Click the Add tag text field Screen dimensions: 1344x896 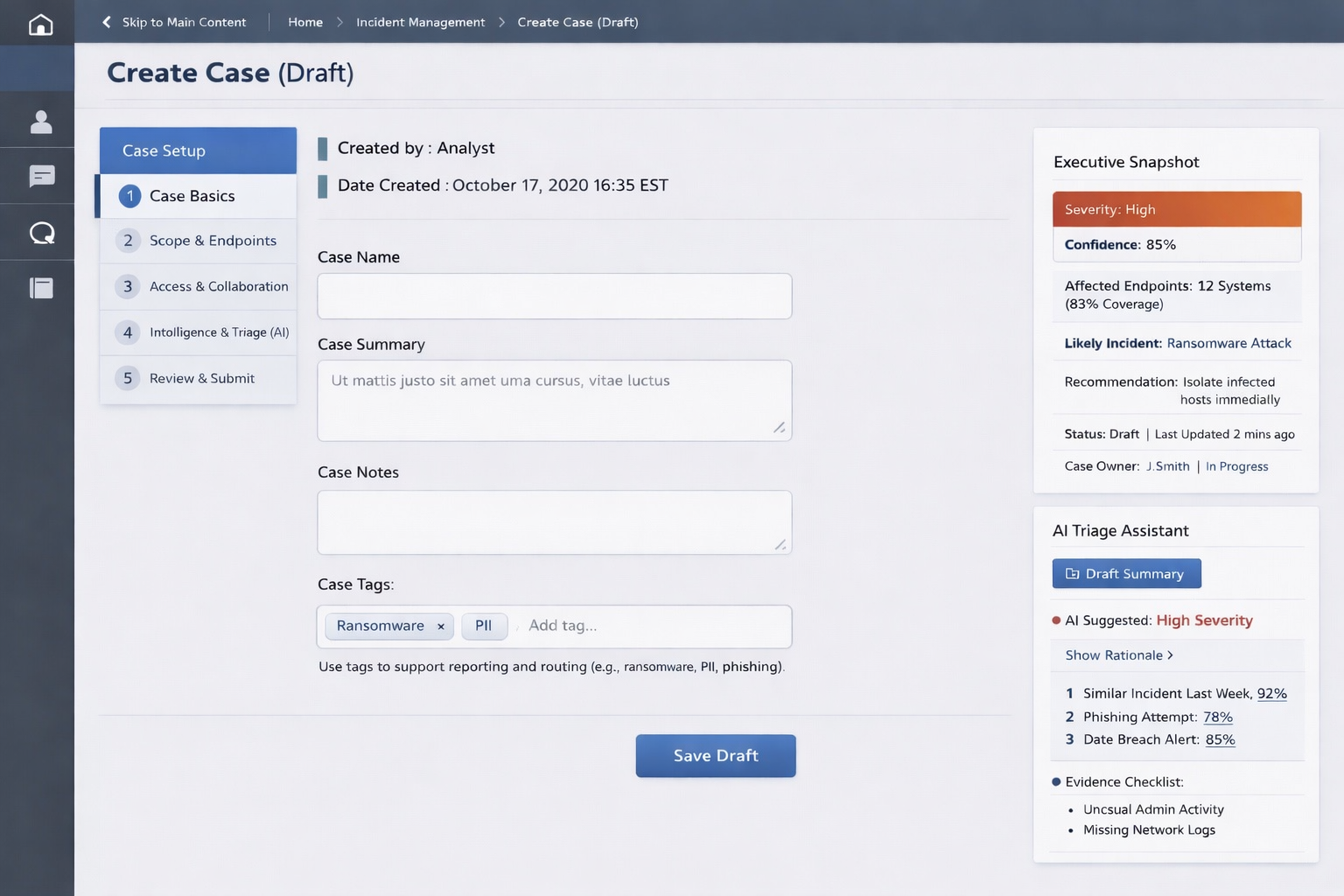pos(647,626)
